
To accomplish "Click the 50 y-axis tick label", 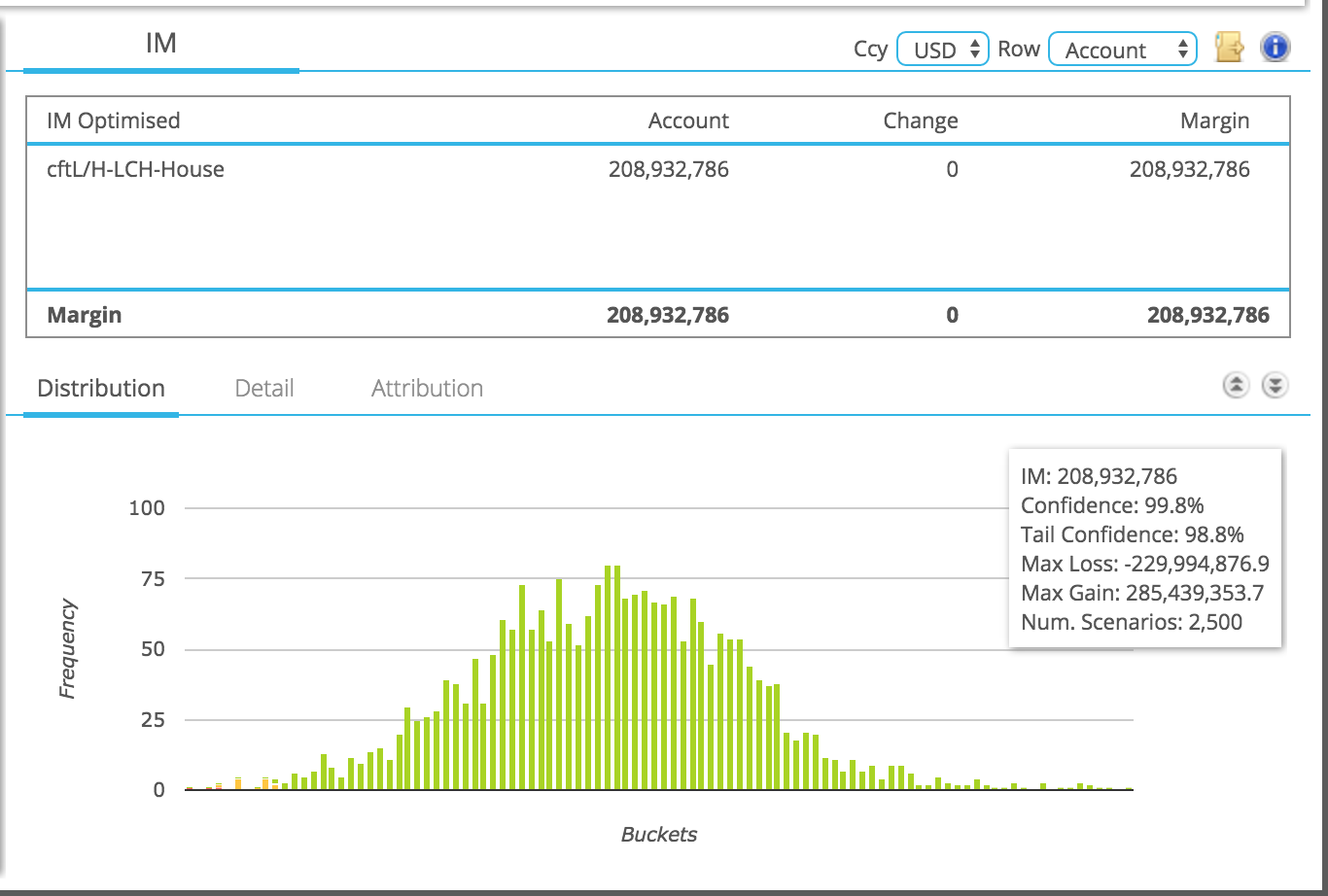I will 153,649.
